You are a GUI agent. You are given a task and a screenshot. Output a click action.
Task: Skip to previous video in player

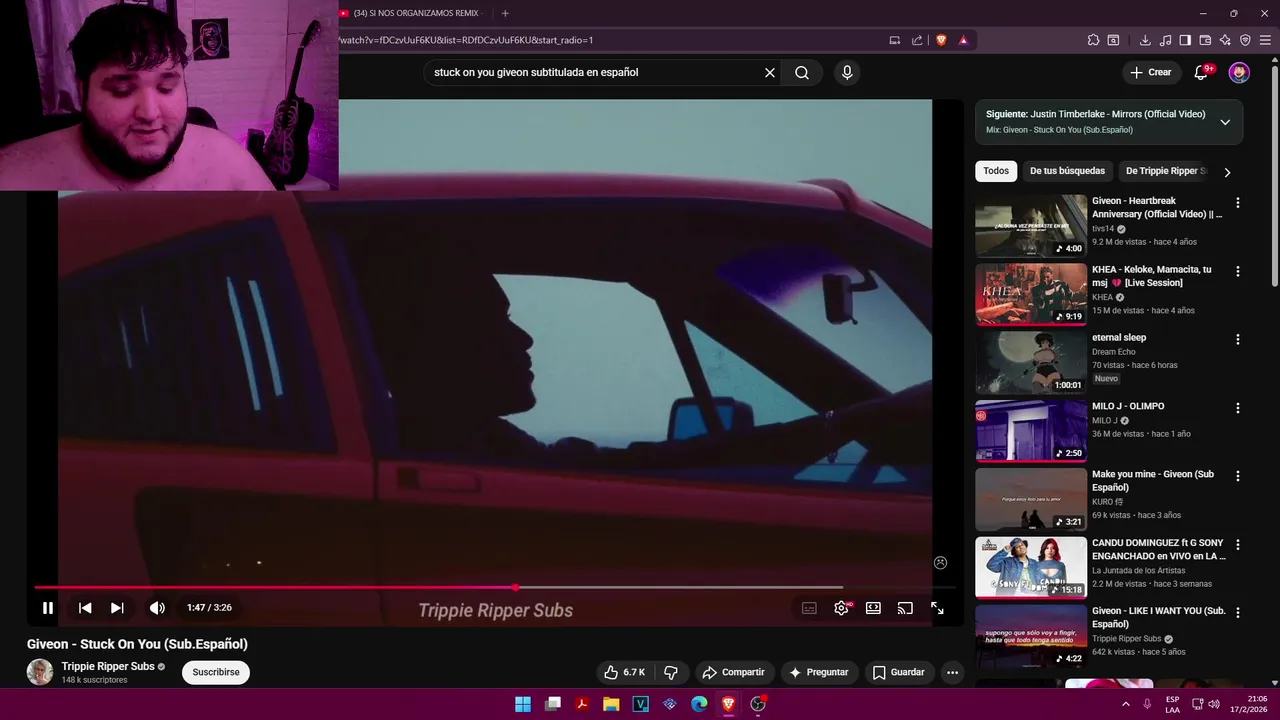(85, 608)
